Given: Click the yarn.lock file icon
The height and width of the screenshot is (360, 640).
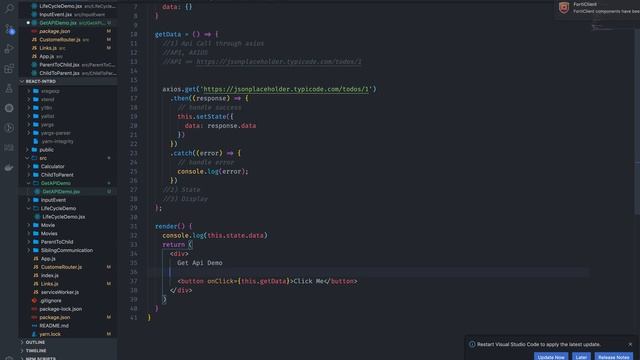Looking at the screenshot, I should coord(34,334).
